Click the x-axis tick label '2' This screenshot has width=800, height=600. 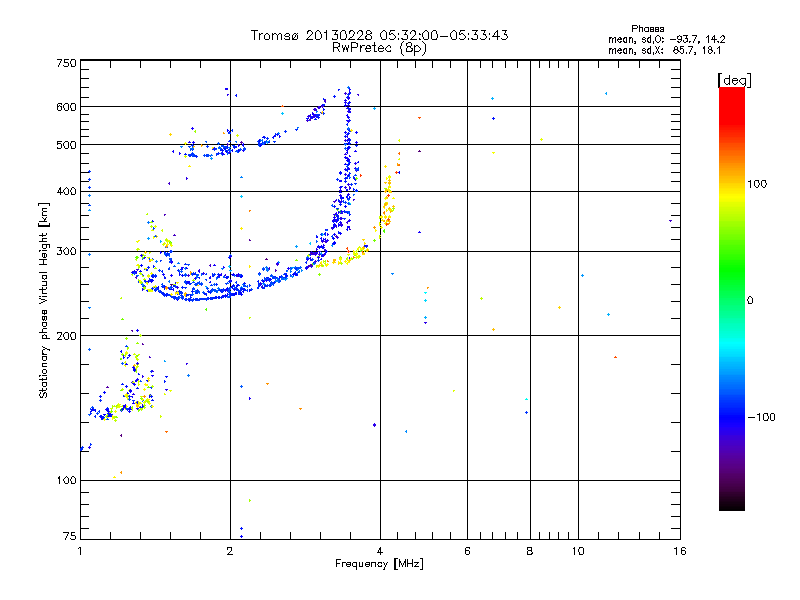(x=230, y=551)
